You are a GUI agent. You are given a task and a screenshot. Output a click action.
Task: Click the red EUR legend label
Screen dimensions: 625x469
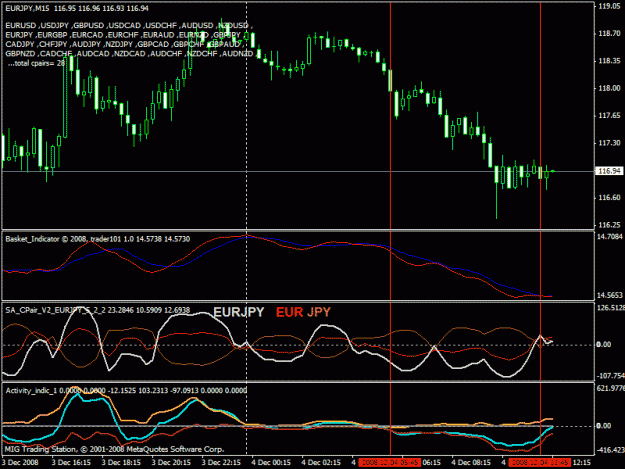[x=290, y=312]
